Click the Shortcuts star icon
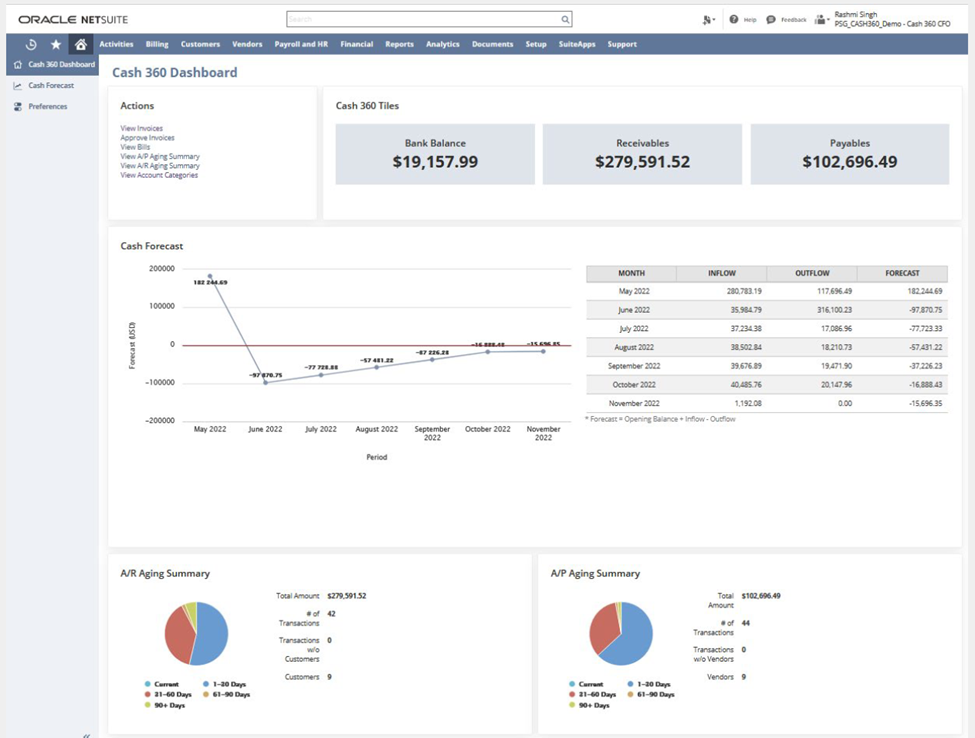 tap(56, 44)
